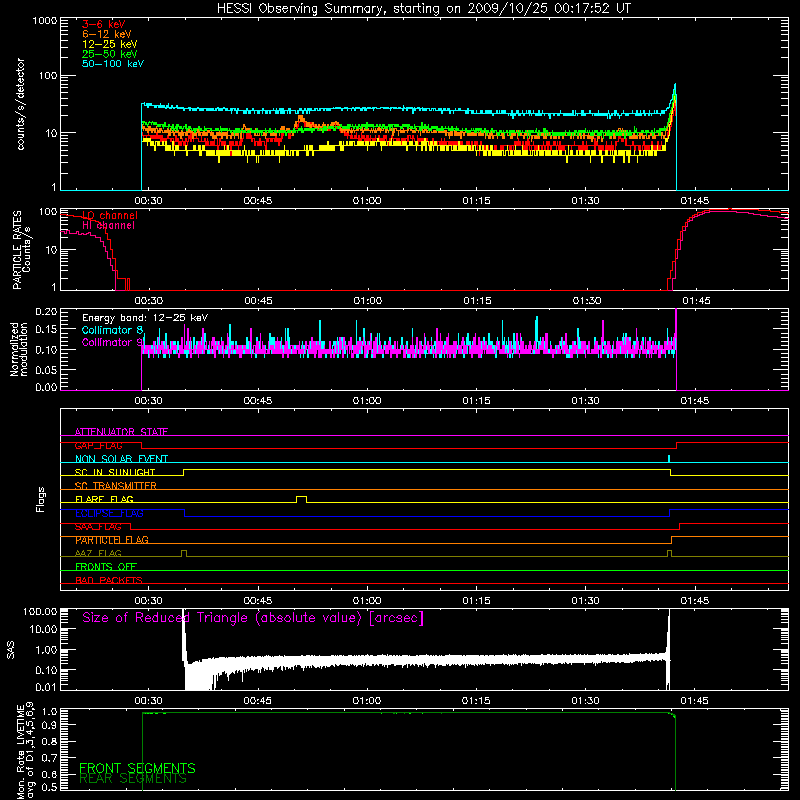Click the Normalized modulation axis label
The image size is (800, 800).
point(18,349)
